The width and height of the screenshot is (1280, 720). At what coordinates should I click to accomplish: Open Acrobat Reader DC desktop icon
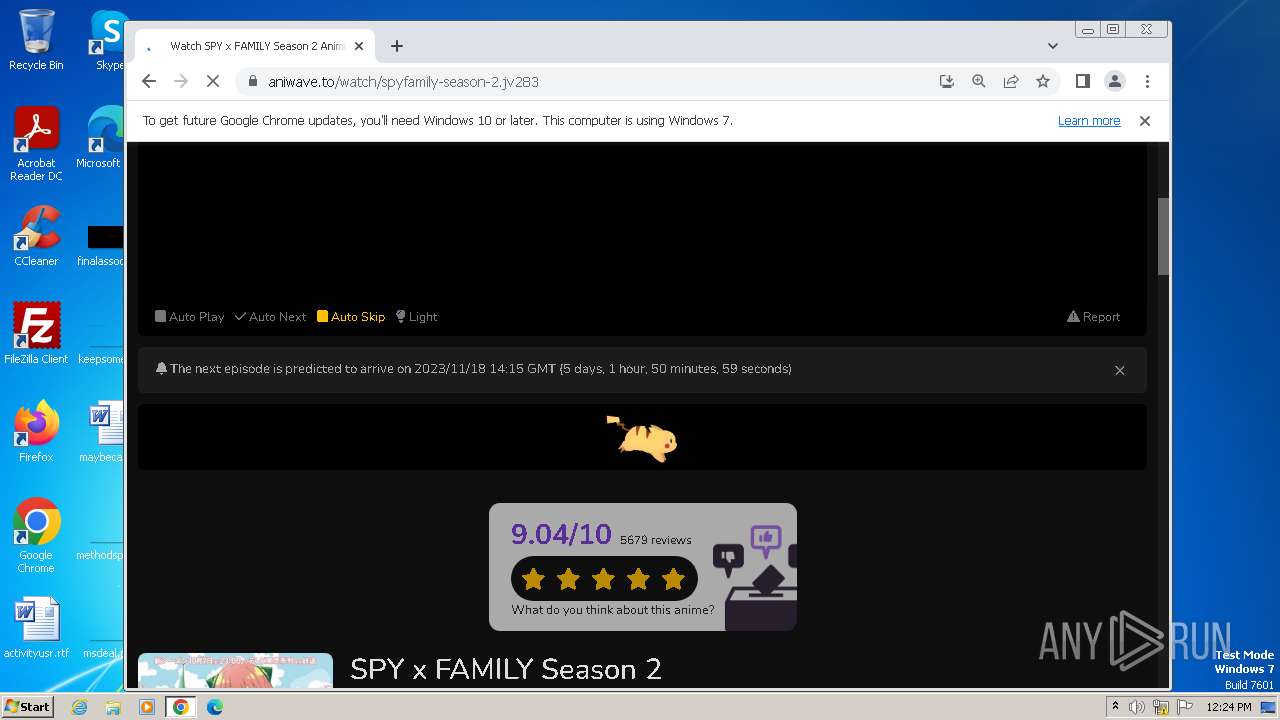(x=36, y=145)
